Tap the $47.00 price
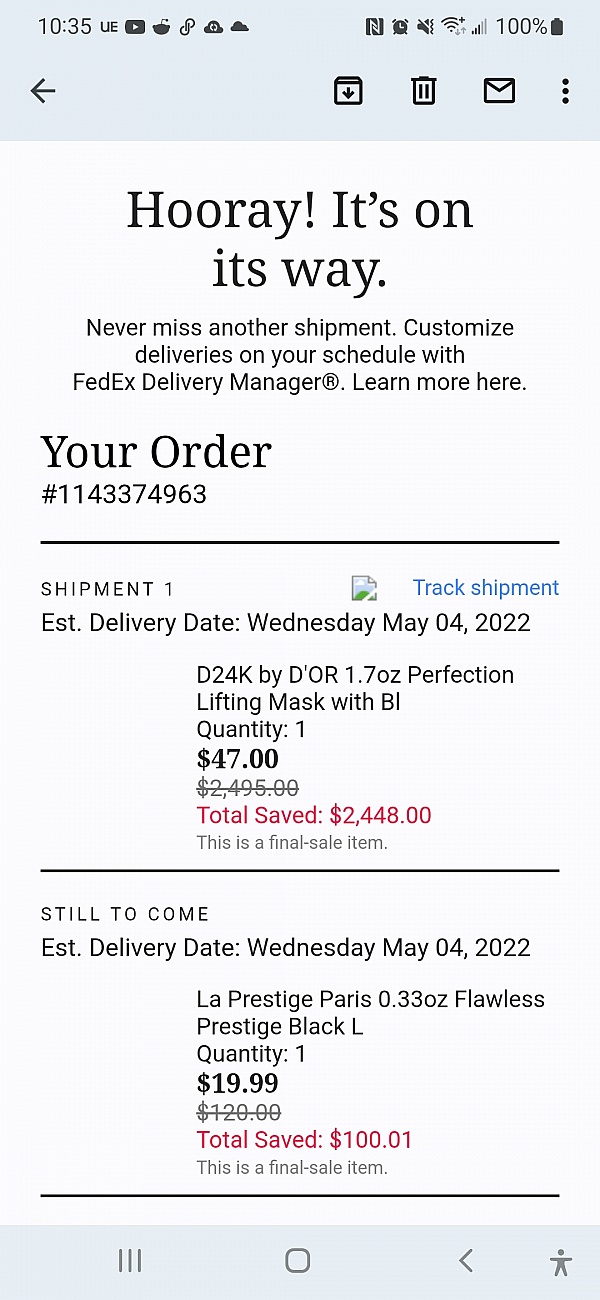The image size is (600, 1300). point(238,759)
